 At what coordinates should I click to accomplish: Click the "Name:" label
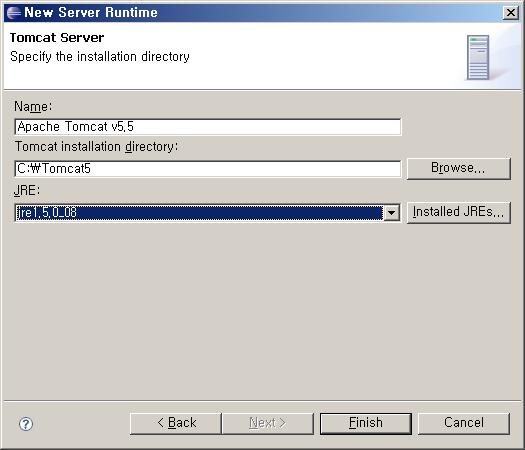pyautogui.click(x=33, y=106)
